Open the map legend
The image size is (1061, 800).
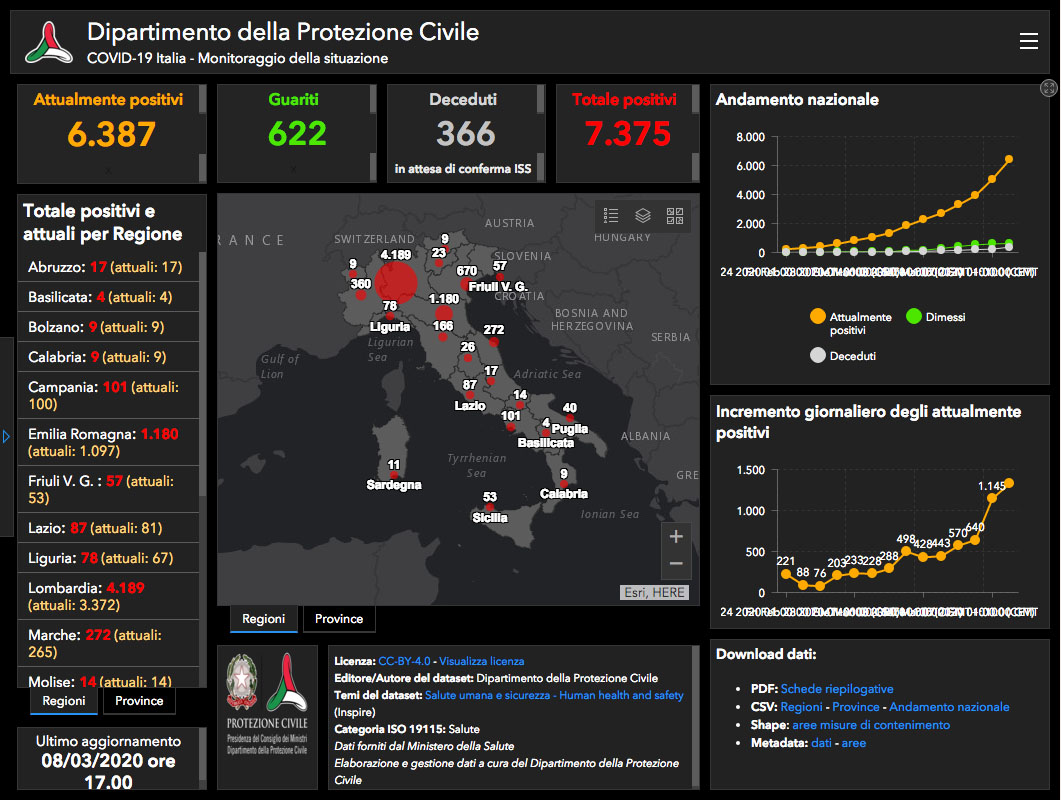pyautogui.click(x=612, y=215)
